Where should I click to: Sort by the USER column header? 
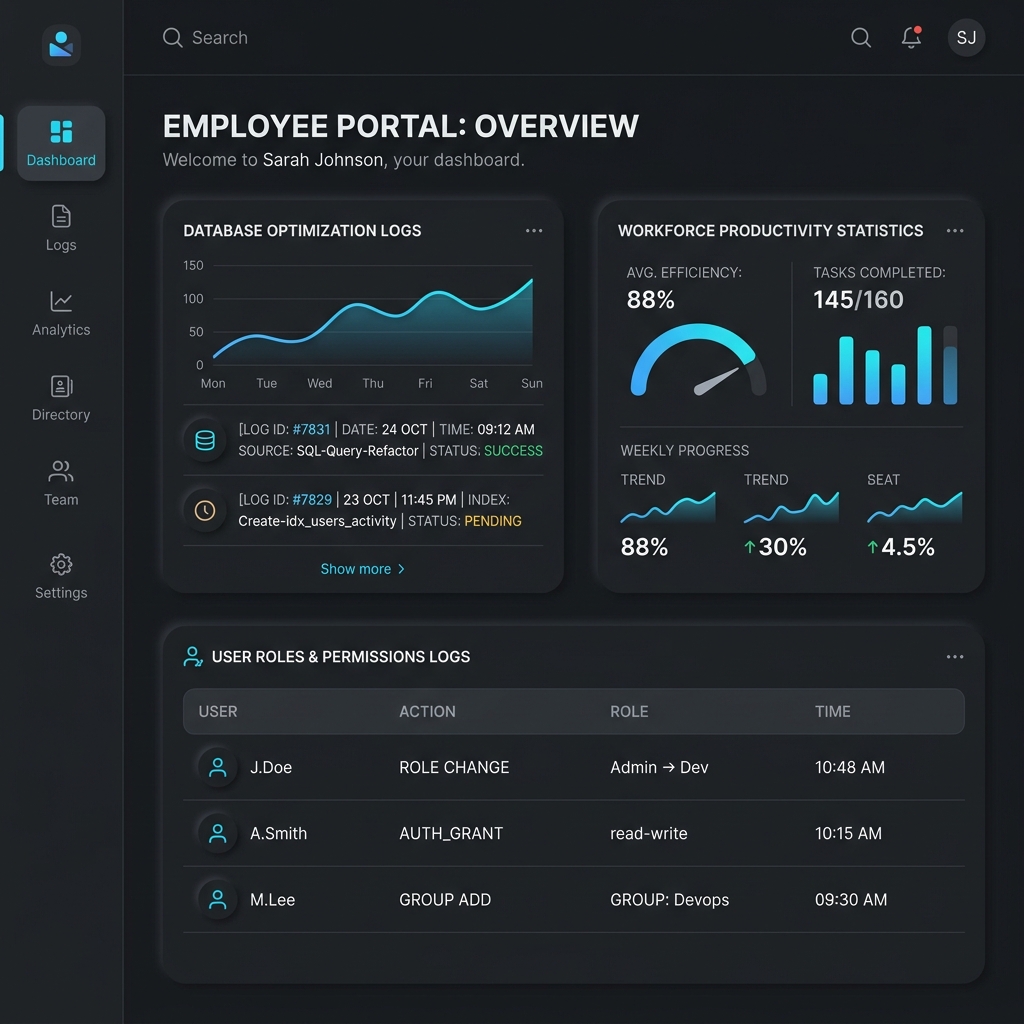pos(218,711)
